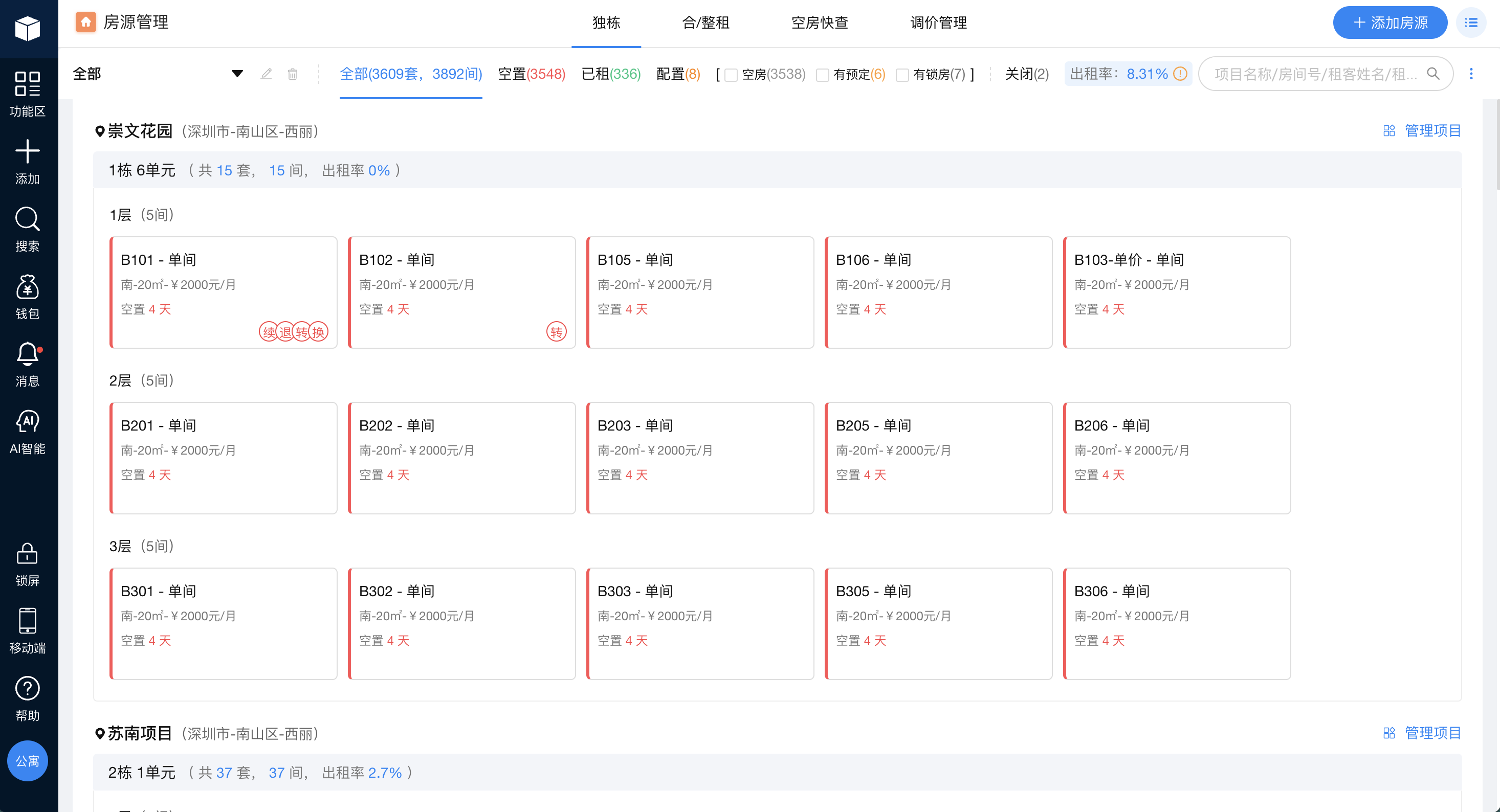Click the 1栋 6单元 building header
1500x812 pixels.
[777, 170]
